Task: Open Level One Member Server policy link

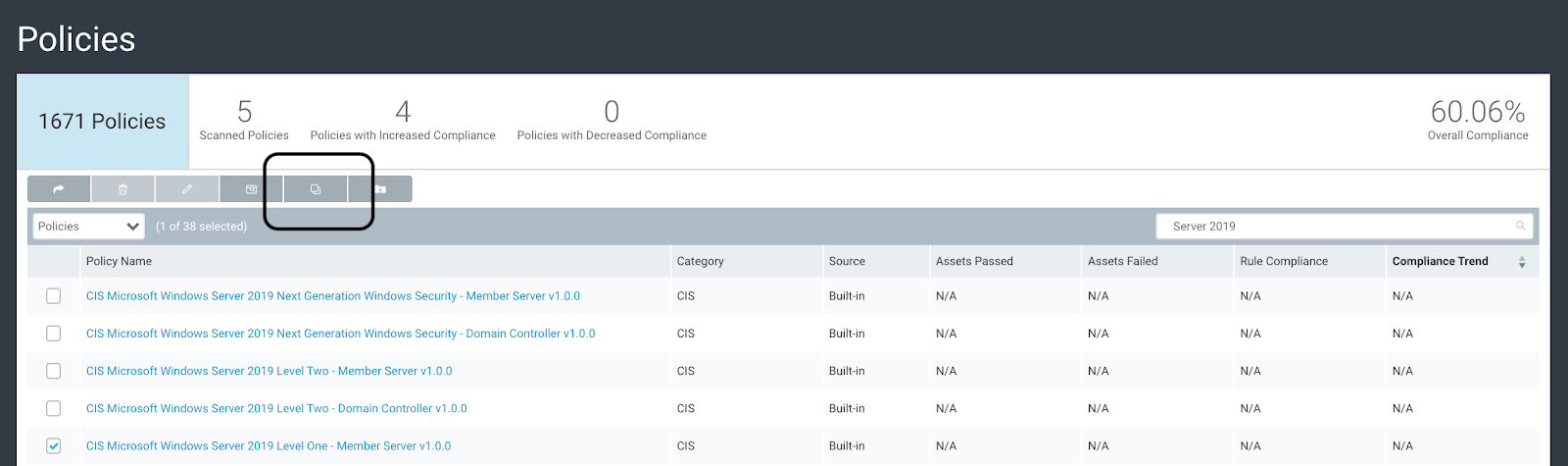Action: pyautogui.click(x=269, y=446)
